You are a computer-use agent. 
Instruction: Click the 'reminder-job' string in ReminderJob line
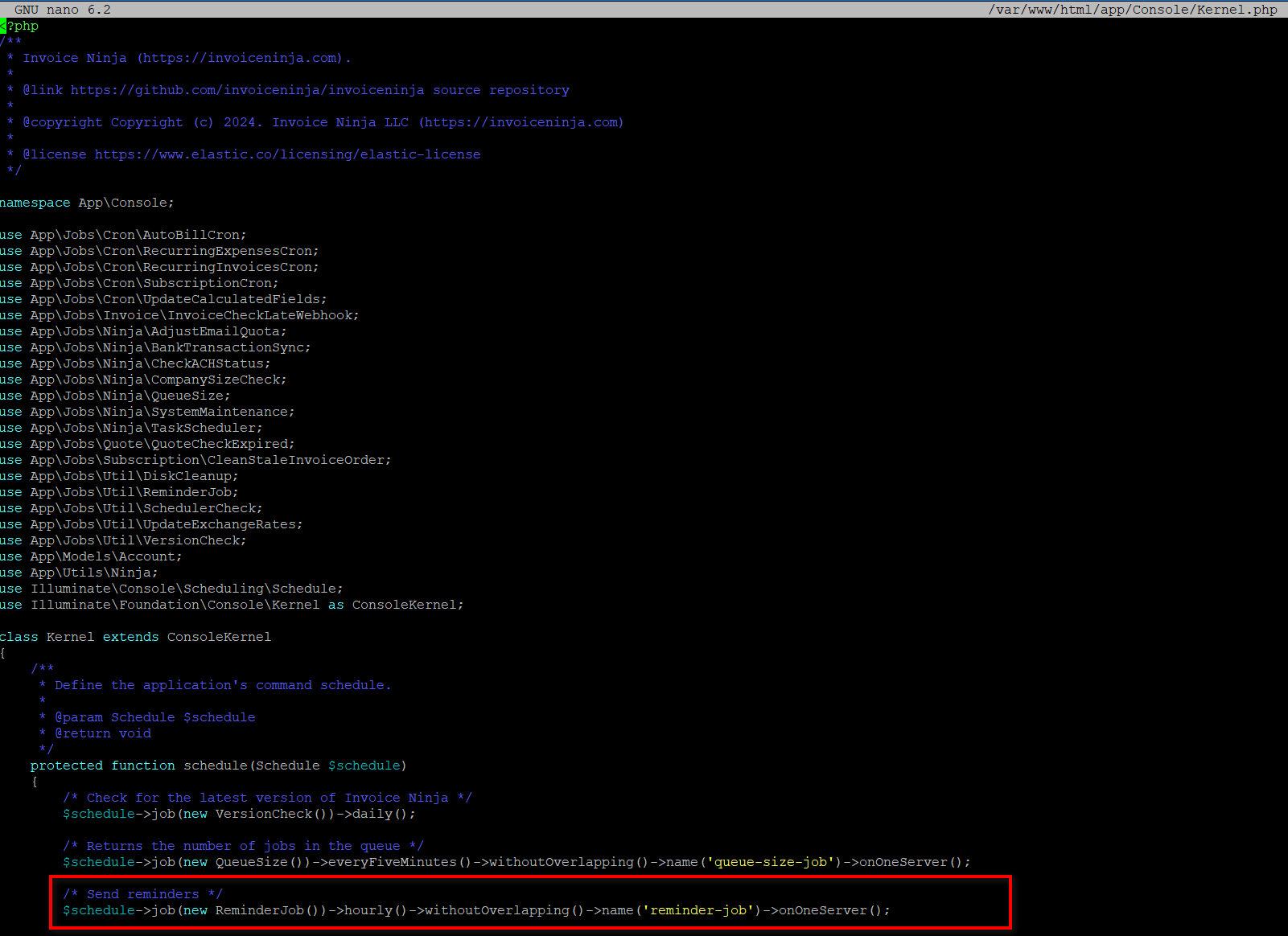pyautogui.click(x=698, y=910)
